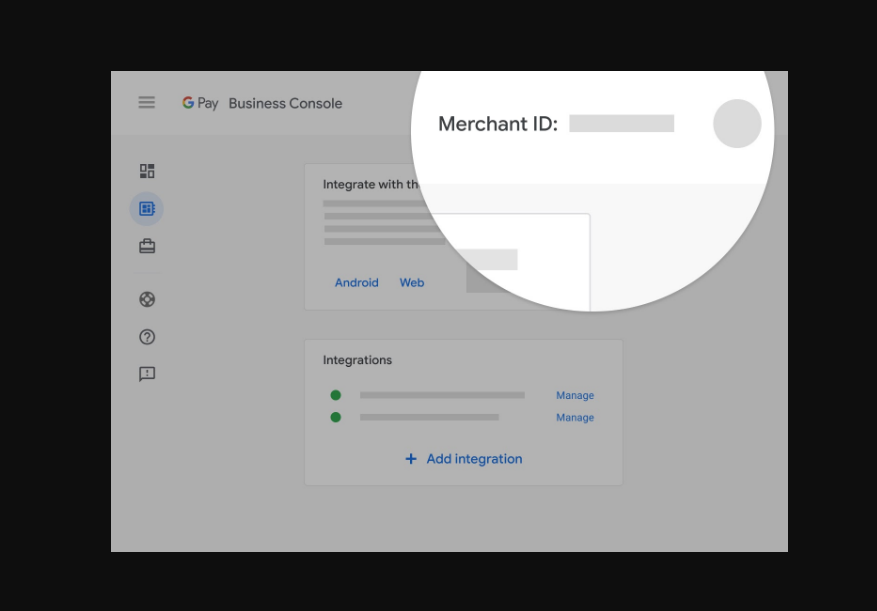This screenshot has width=877, height=611.
Task: Select the first integration name bar
Action: click(442, 395)
